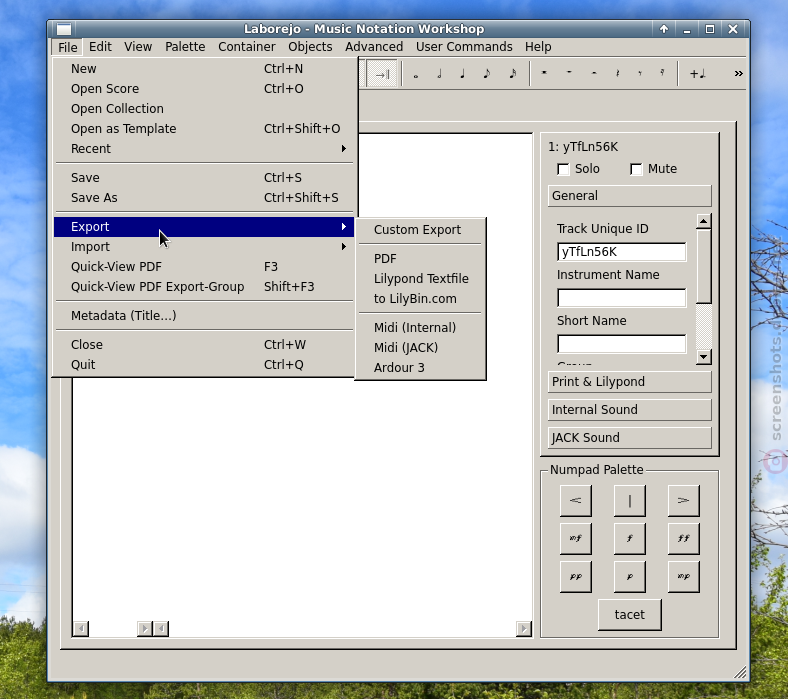Click the Track Unique ID field
This screenshot has height=699, width=788.
pos(622,252)
